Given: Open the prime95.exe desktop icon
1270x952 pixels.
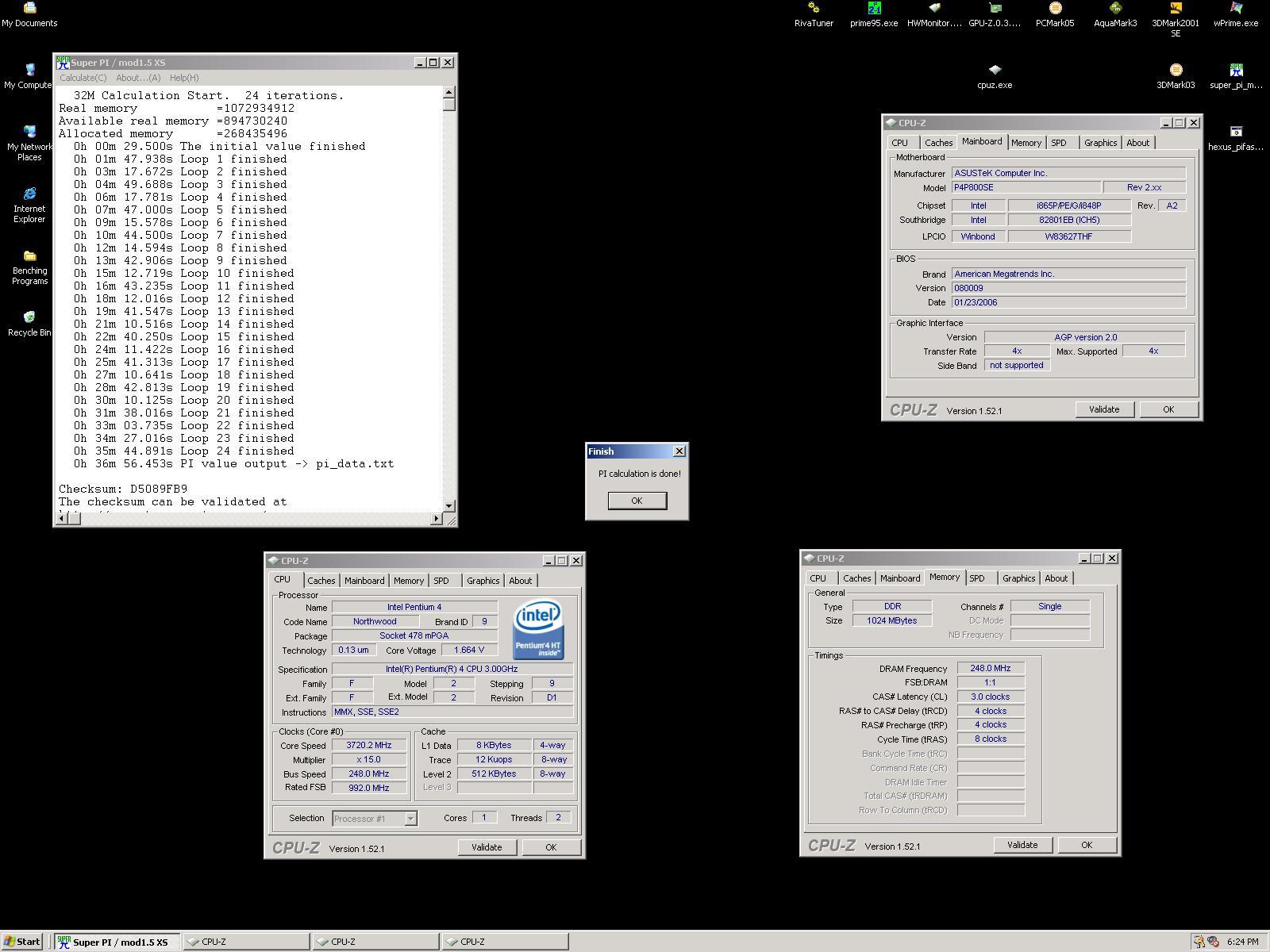Looking at the screenshot, I should pos(874,14).
